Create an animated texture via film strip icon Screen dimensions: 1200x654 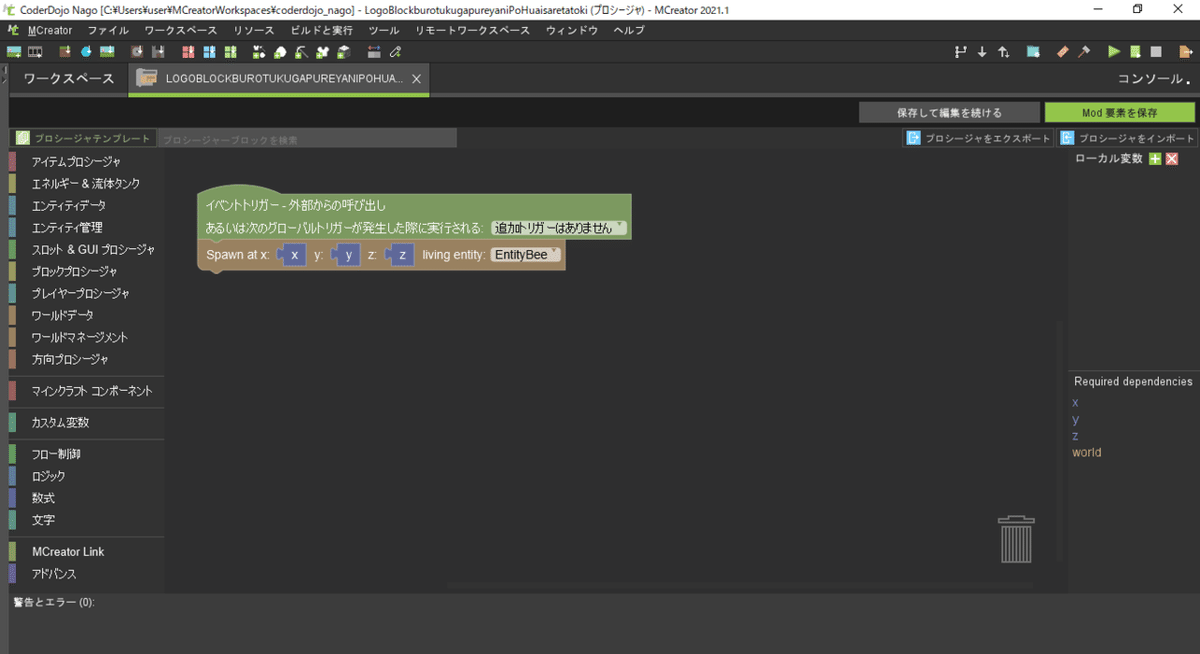coord(36,51)
